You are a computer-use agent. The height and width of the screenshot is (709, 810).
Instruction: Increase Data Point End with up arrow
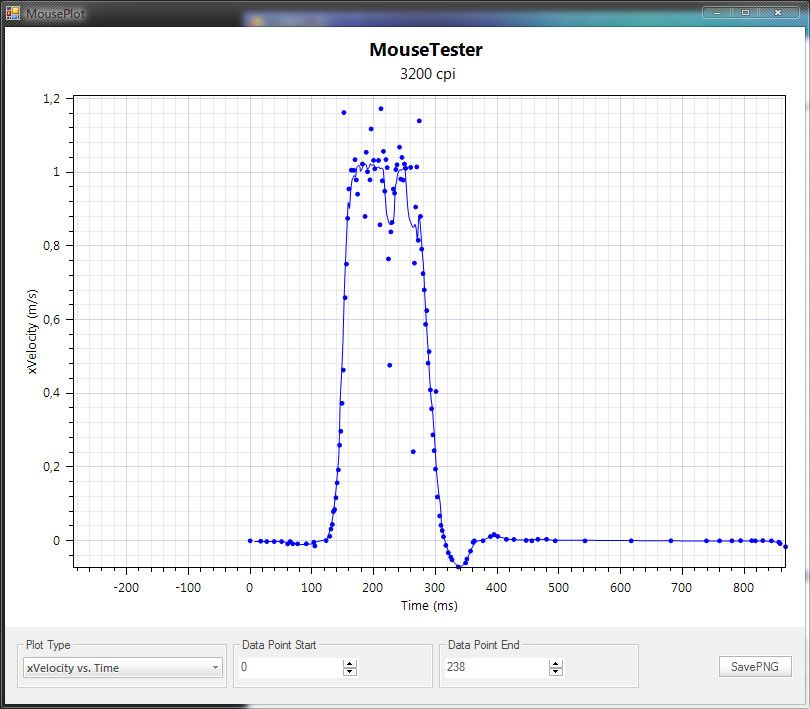[556, 664]
